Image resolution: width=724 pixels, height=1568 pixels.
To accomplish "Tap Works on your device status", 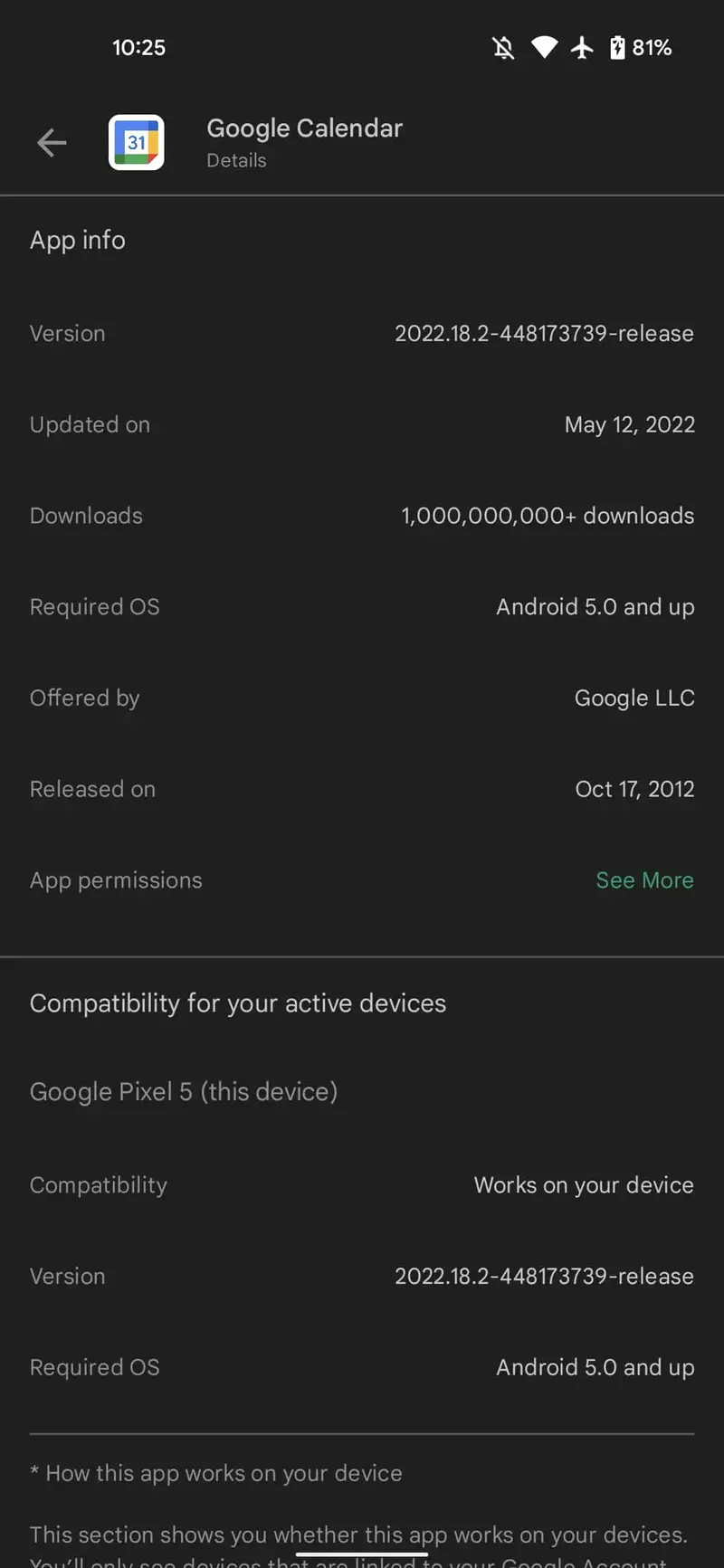I will pos(584,1185).
